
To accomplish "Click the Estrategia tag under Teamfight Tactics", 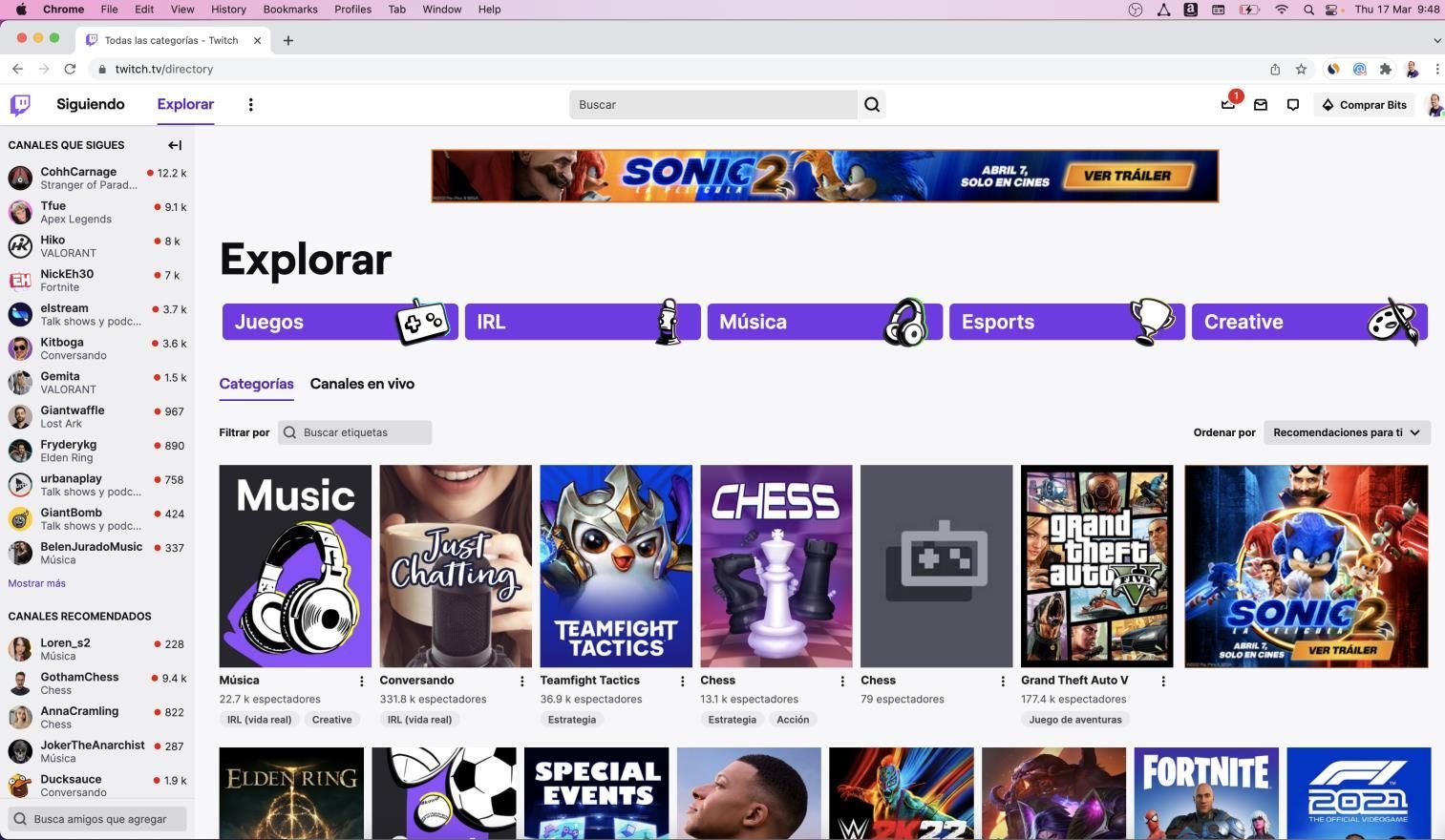I will [572, 720].
